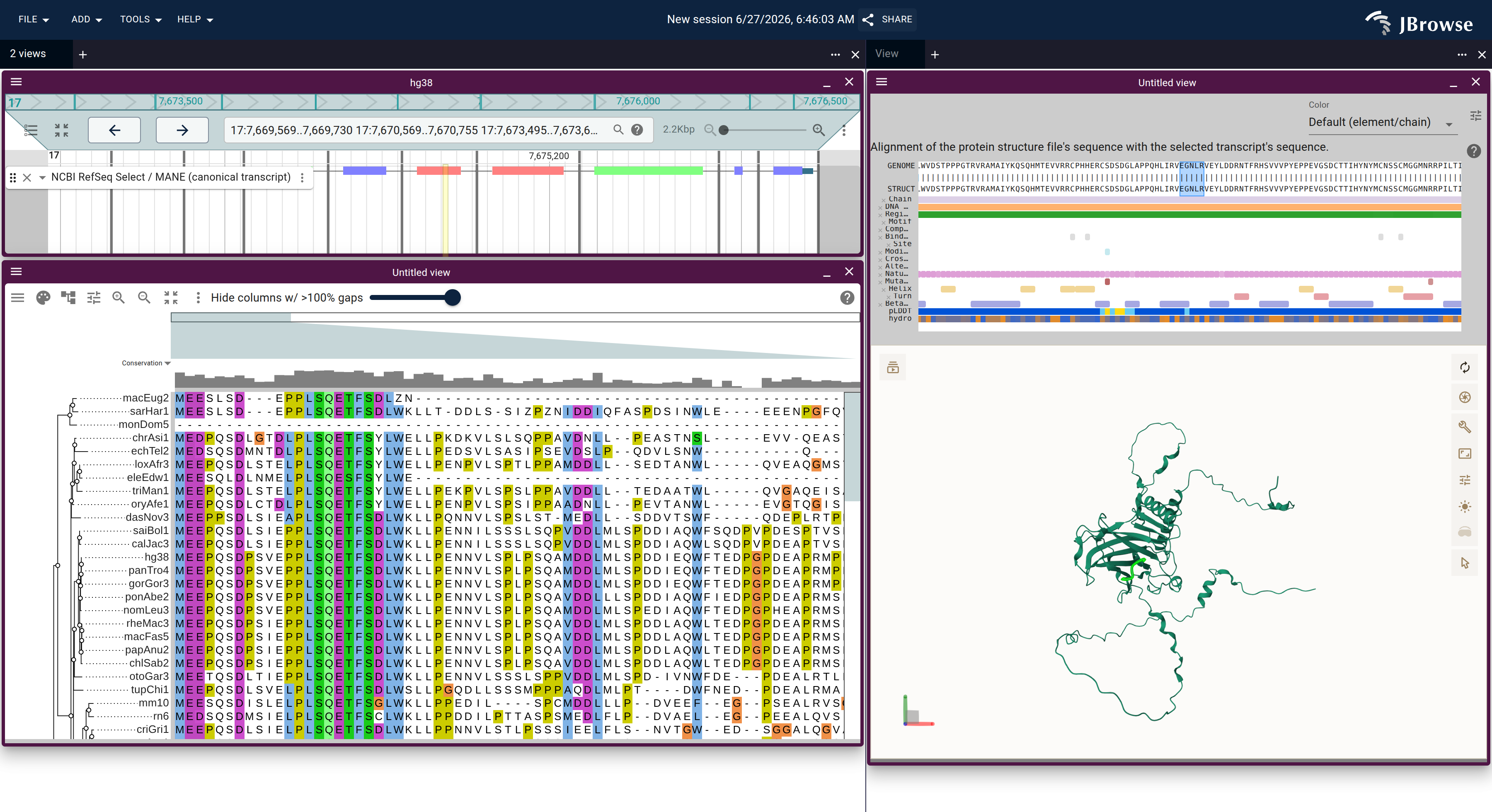The image size is (1492, 812).
Task: Open track selector in hg38 view
Action: (x=31, y=130)
